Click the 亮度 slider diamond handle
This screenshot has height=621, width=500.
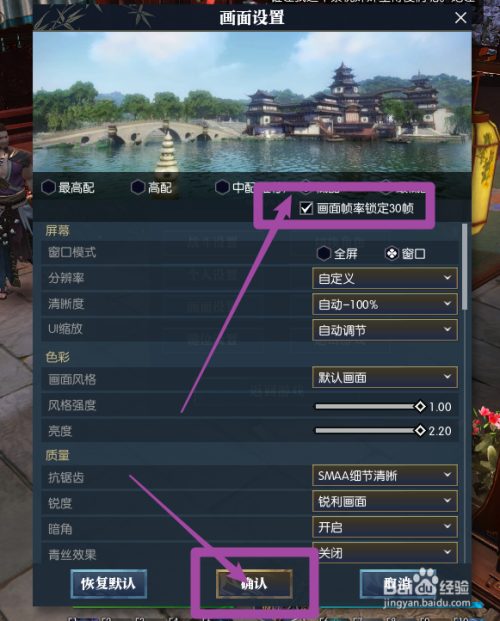420,431
